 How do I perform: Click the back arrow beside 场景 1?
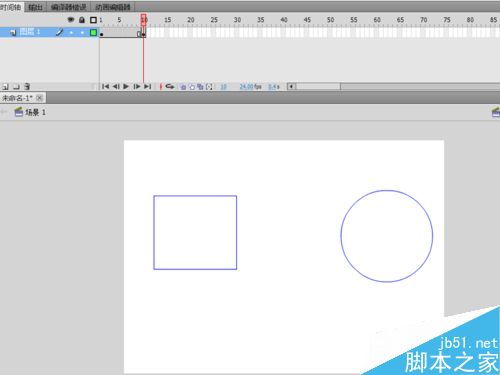click(x=4, y=112)
